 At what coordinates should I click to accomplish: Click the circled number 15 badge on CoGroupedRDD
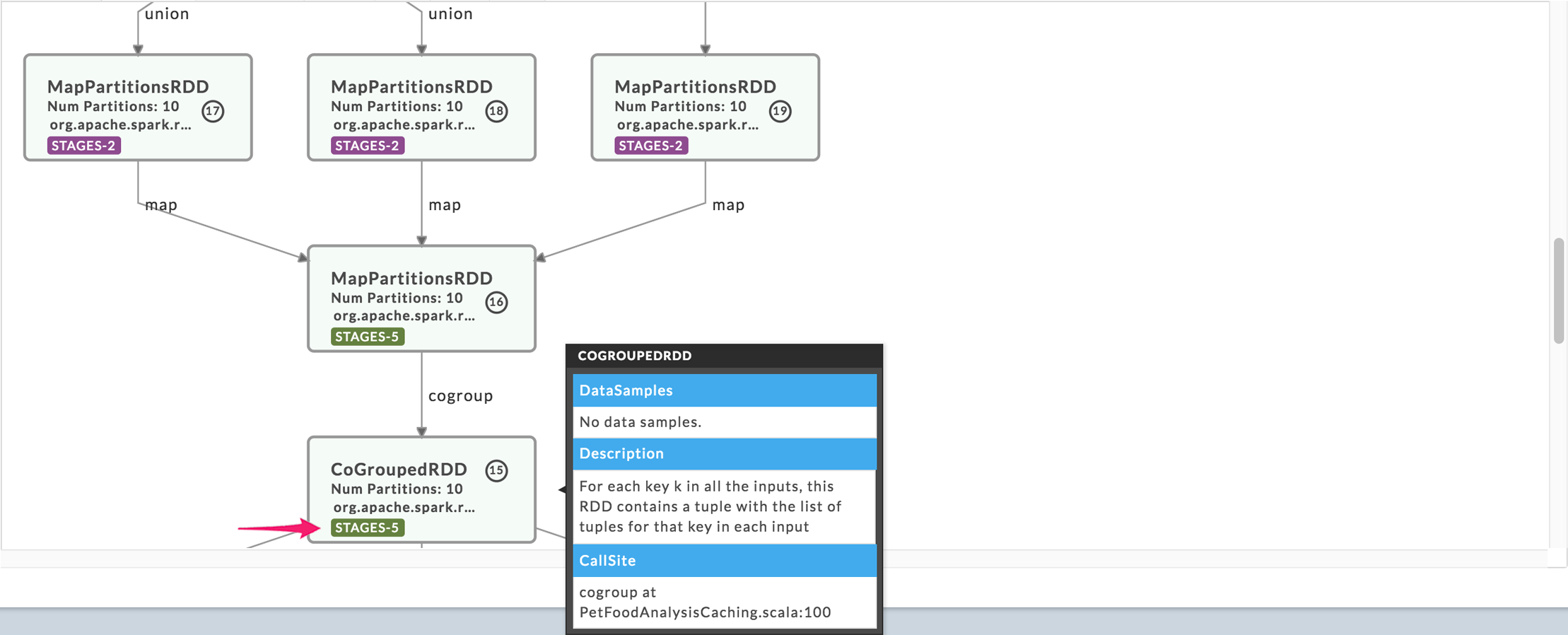click(496, 470)
